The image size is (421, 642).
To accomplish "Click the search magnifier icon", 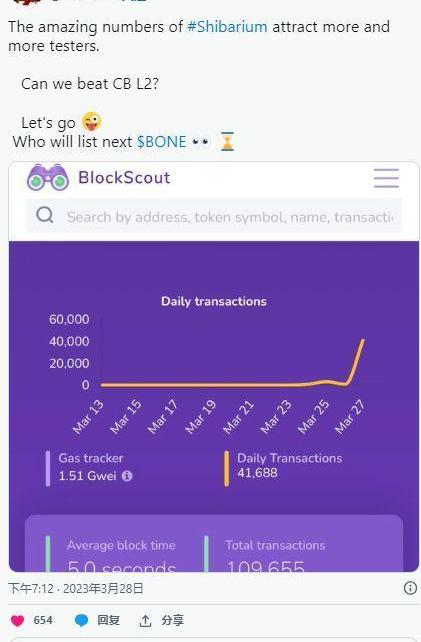I will point(45,215).
